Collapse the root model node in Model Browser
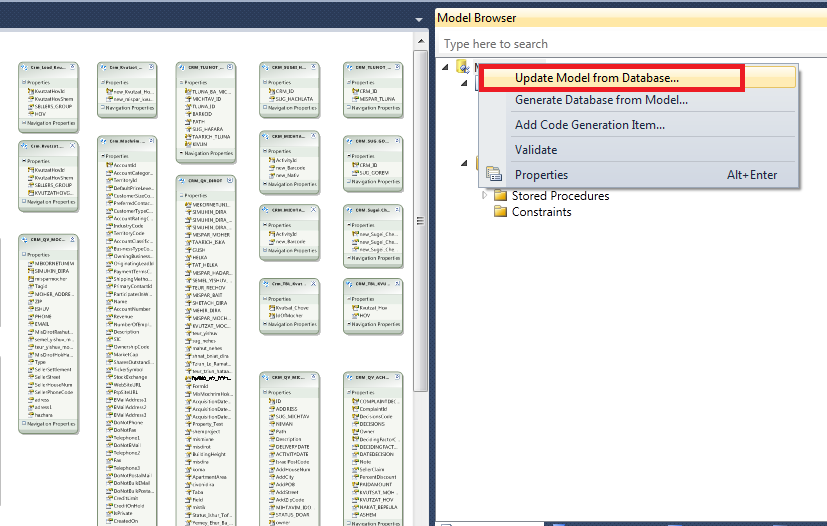This screenshot has width=827, height=526. click(x=446, y=67)
